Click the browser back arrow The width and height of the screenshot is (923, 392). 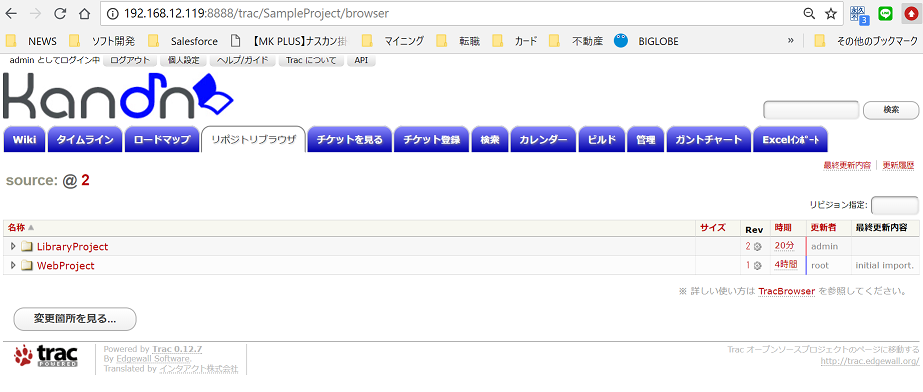12,13
